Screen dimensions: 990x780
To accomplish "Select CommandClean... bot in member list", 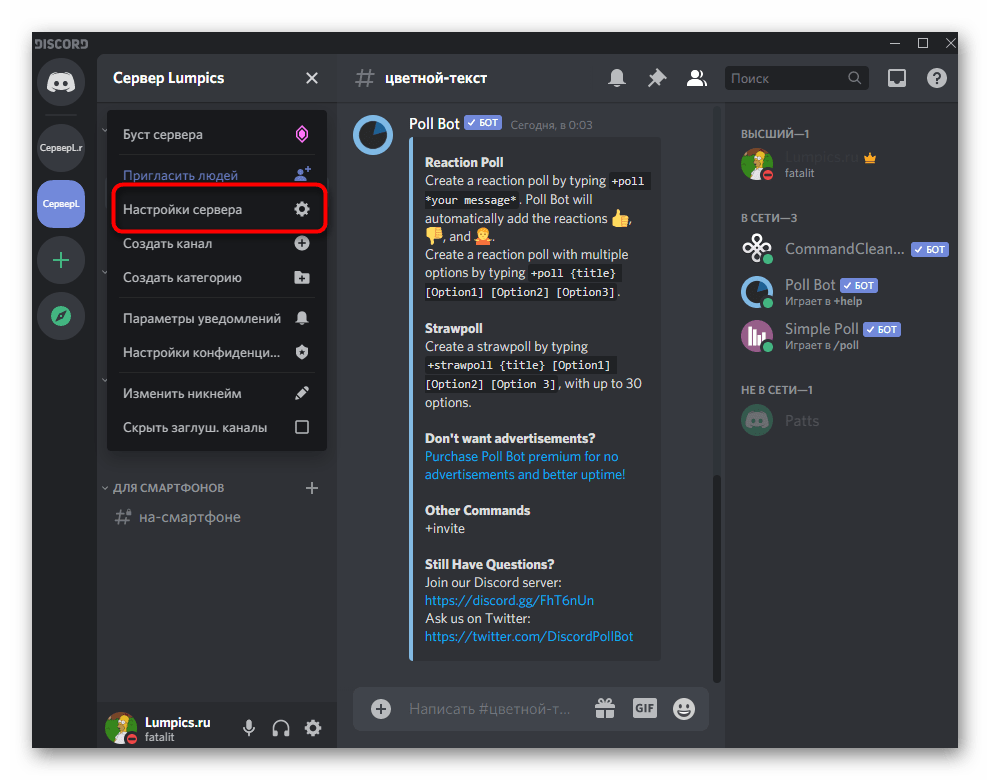I will tap(844, 249).
